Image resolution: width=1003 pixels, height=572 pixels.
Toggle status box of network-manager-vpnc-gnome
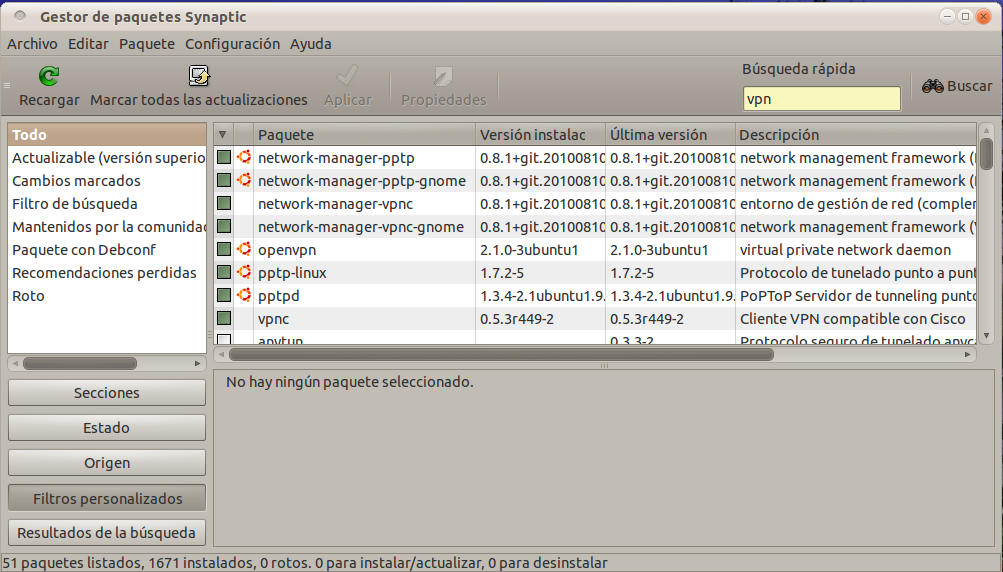224,226
